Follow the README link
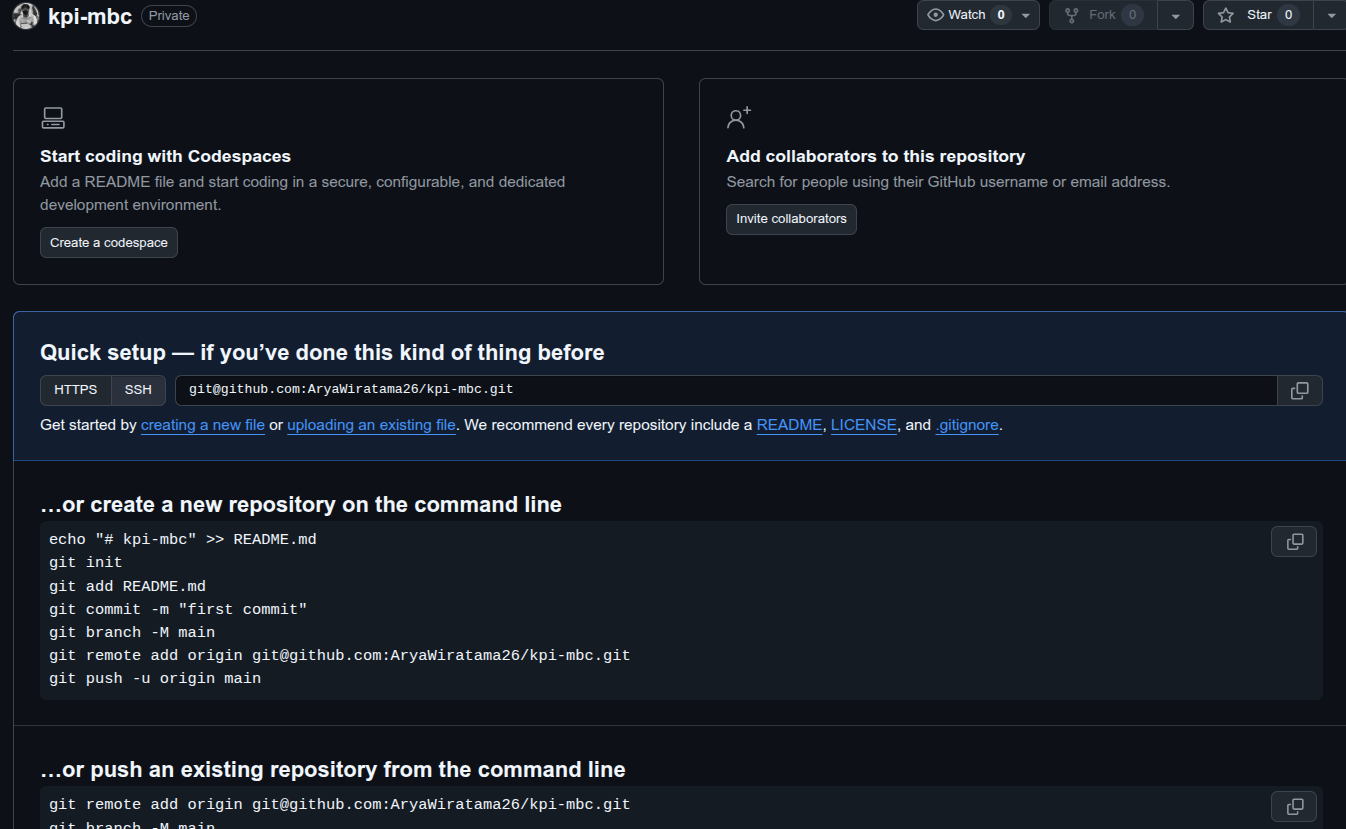Image resolution: width=1346 pixels, height=829 pixels. click(x=790, y=425)
